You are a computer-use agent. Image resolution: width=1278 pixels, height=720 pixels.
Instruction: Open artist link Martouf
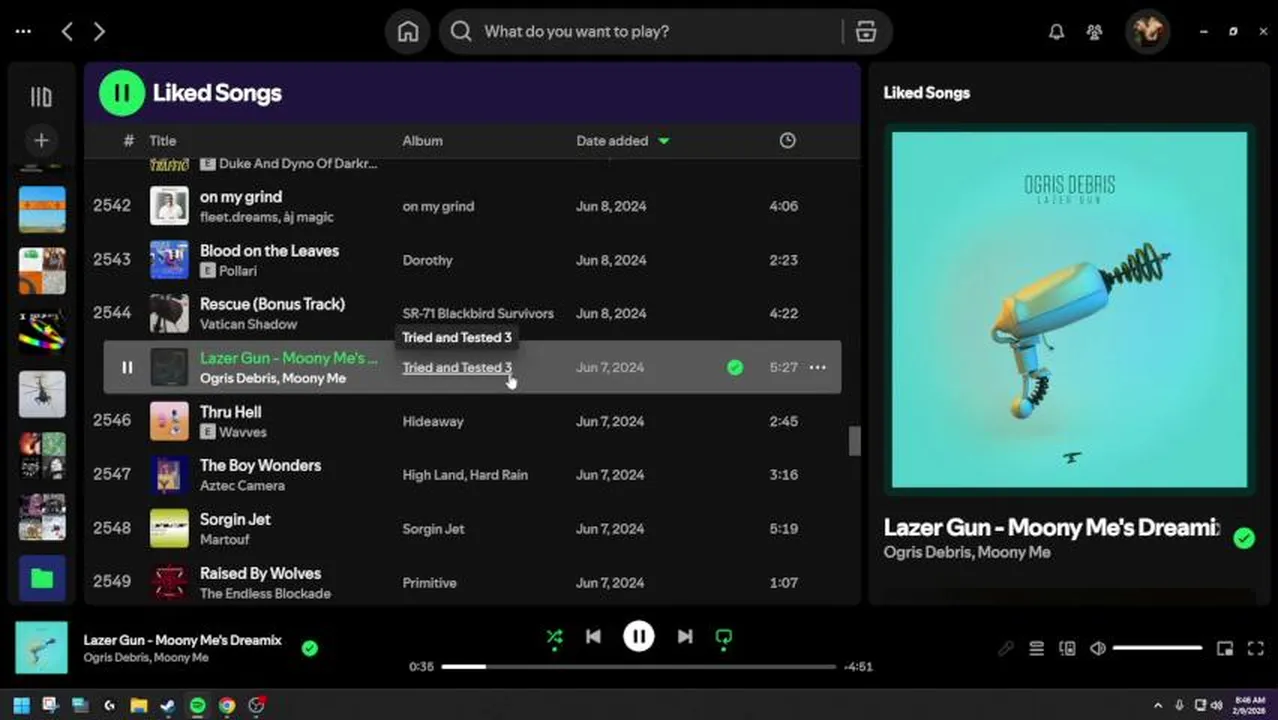click(x=225, y=540)
